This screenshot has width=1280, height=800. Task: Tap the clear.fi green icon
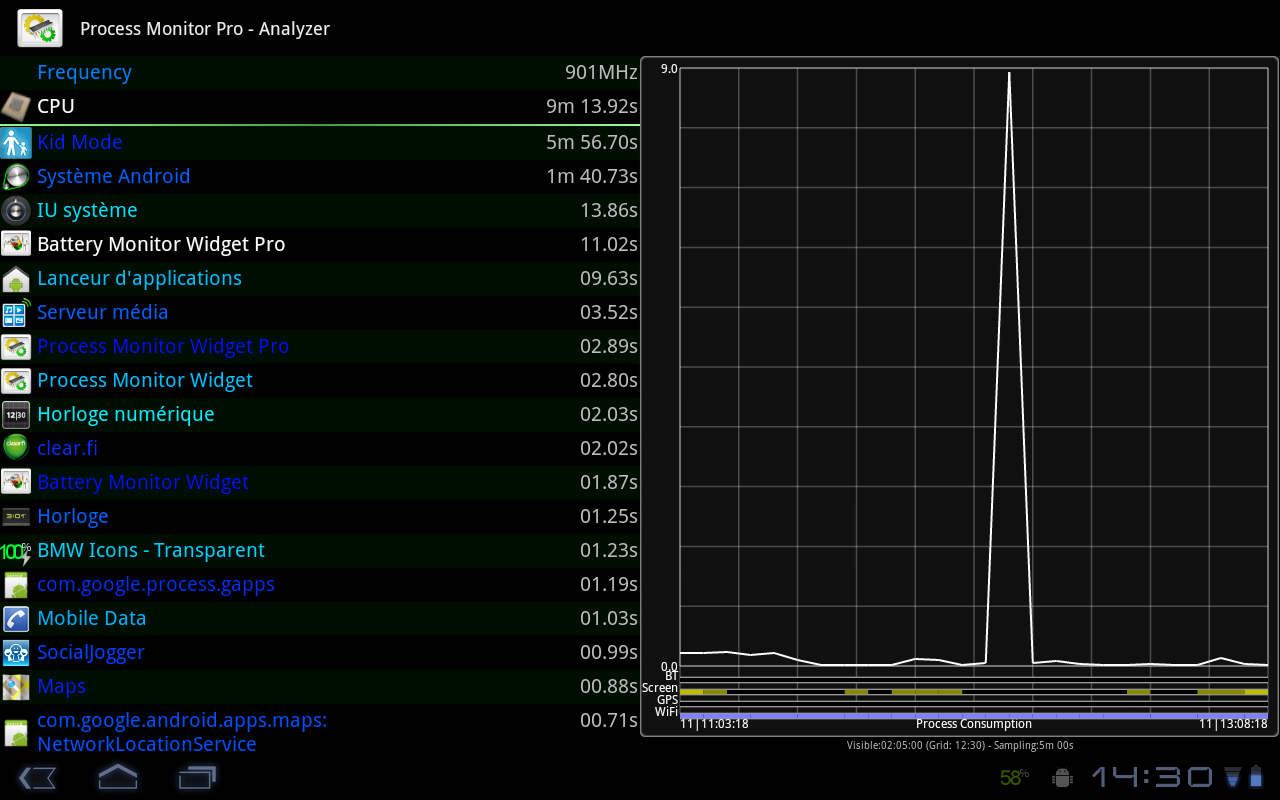point(15,448)
